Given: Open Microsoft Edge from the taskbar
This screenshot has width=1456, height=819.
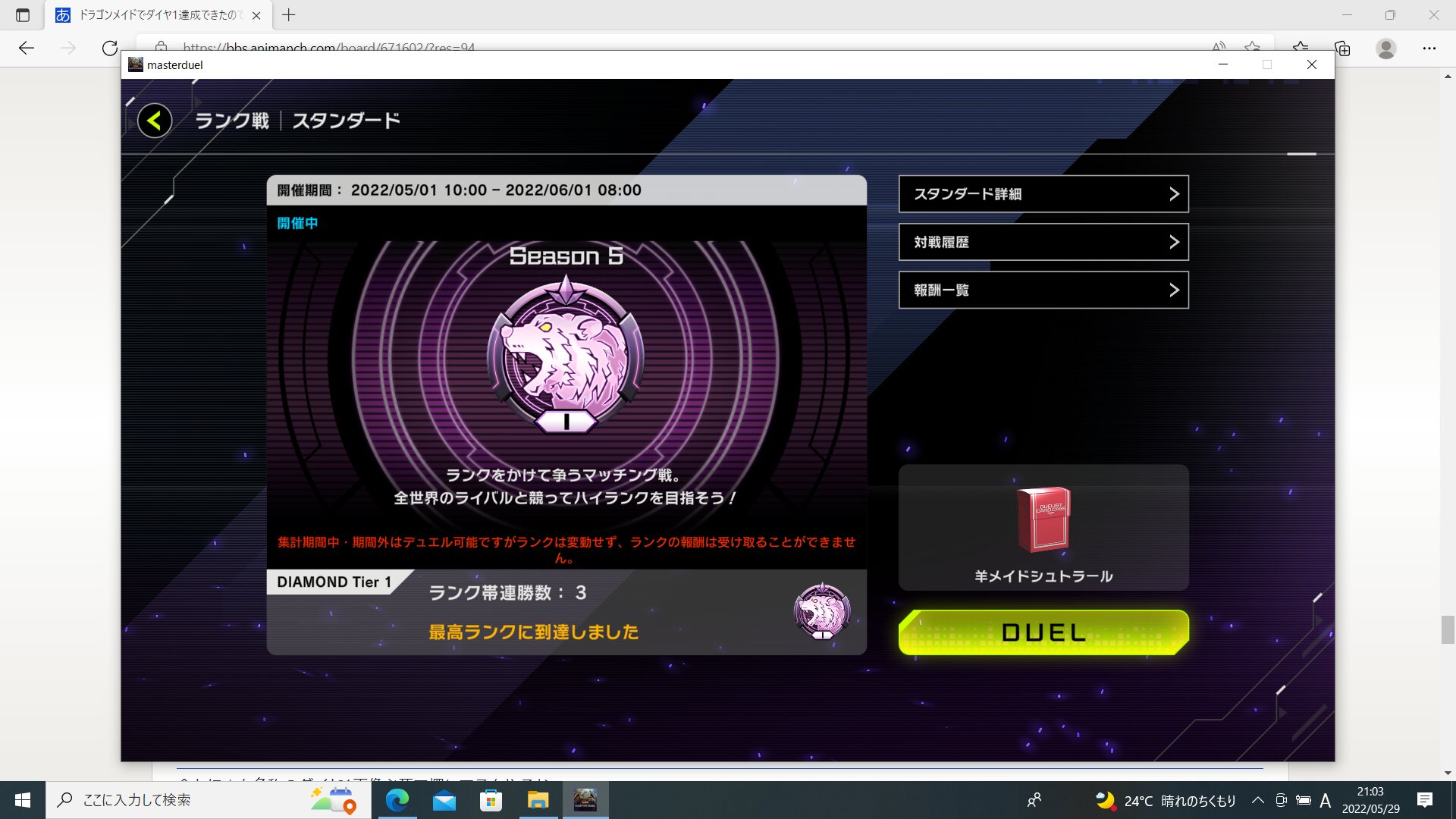Looking at the screenshot, I should [x=397, y=800].
